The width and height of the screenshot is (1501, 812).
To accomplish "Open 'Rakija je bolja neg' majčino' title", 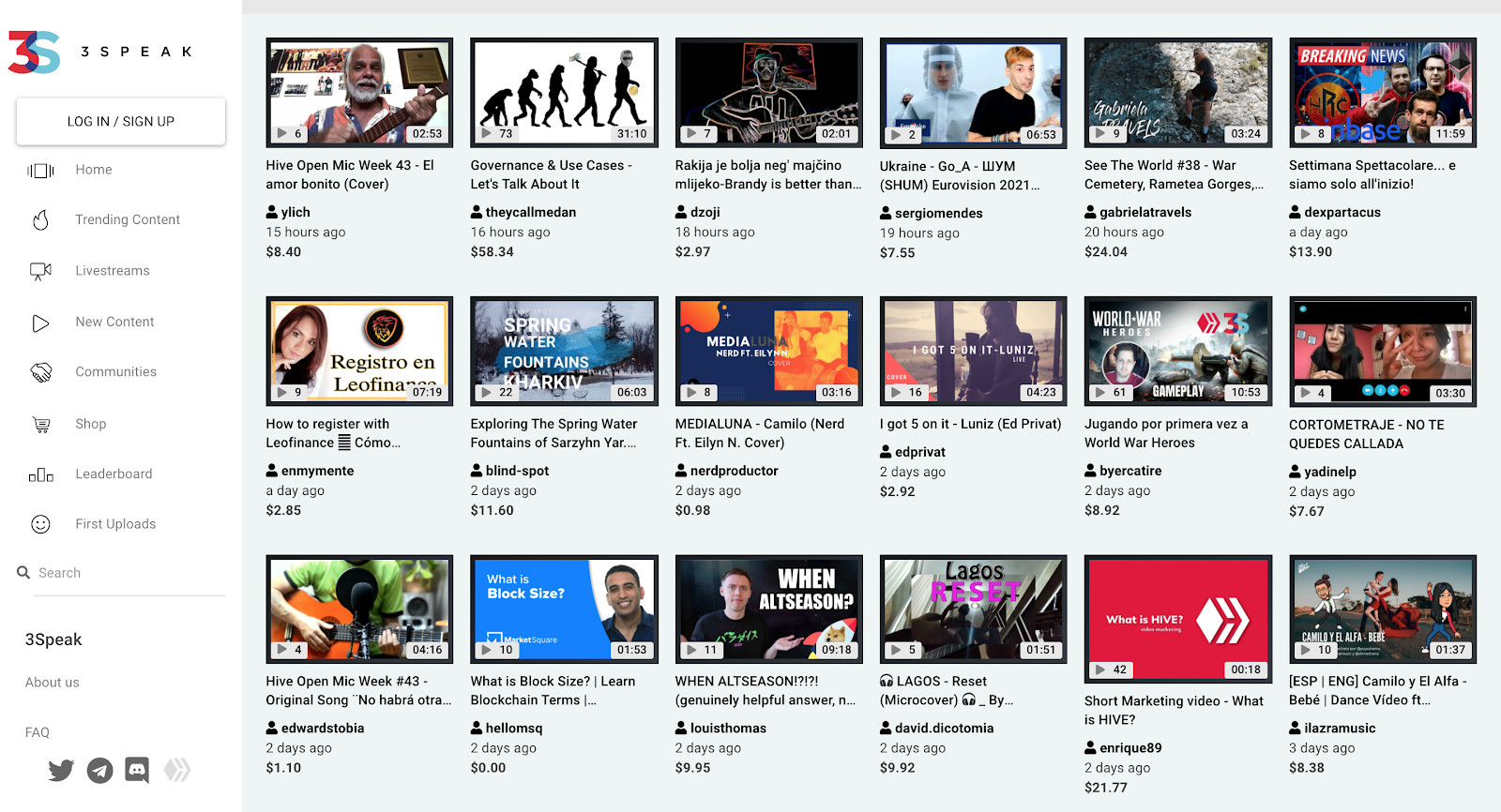I will point(768,174).
